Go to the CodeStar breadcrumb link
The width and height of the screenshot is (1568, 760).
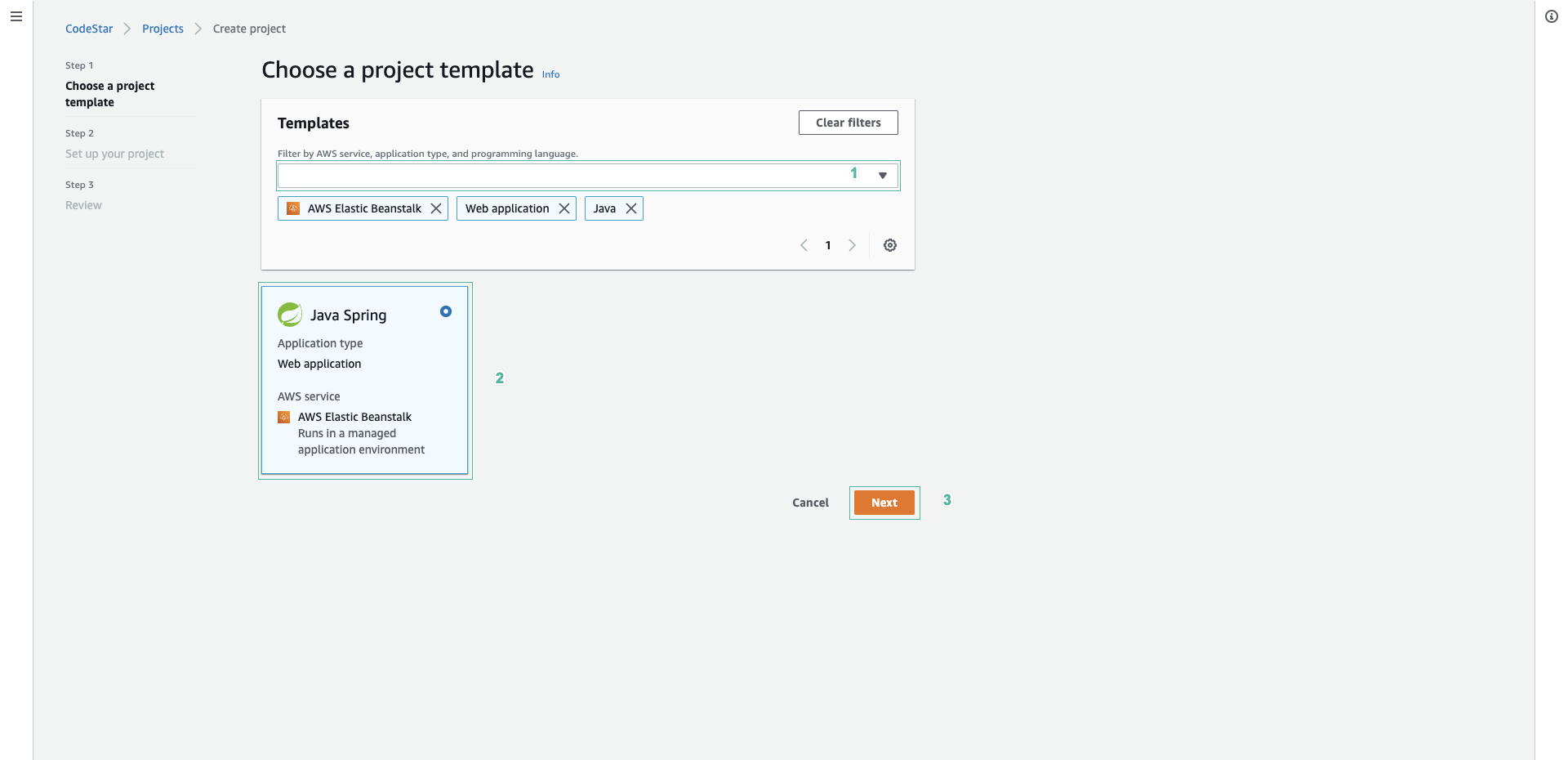(89, 29)
